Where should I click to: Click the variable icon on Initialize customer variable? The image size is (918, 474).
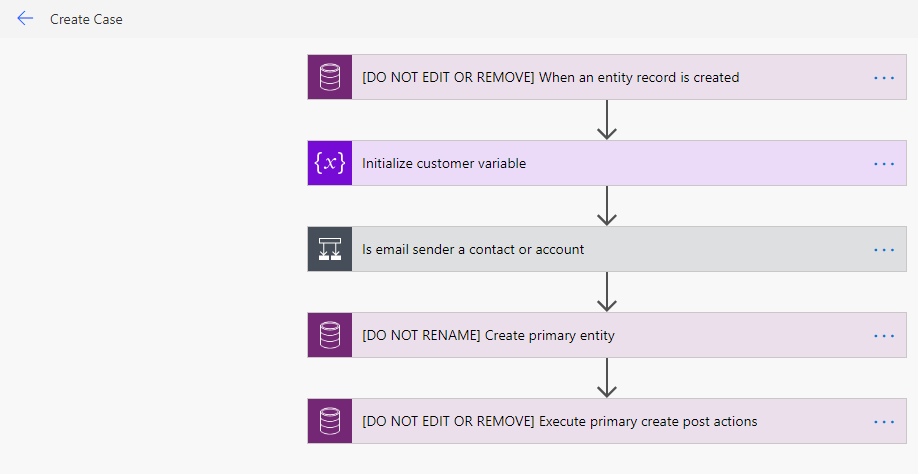tap(329, 163)
